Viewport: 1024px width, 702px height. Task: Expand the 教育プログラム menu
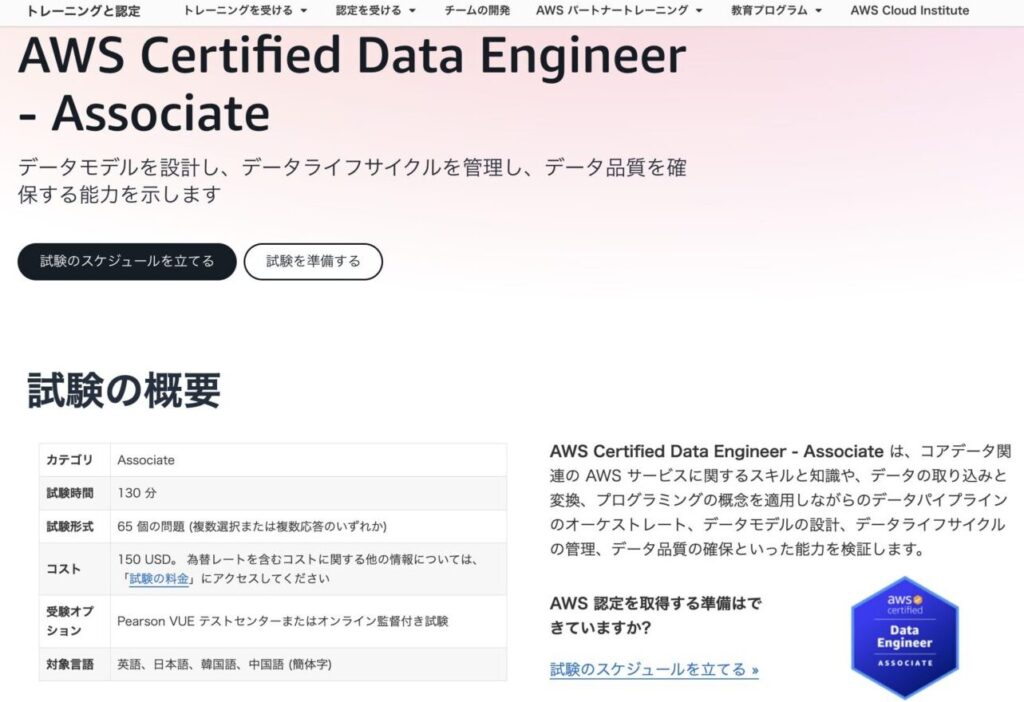[x=776, y=10]
